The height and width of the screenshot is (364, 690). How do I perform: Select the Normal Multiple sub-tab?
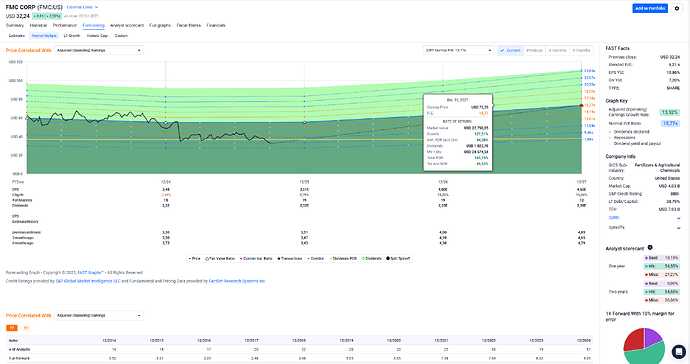44,36
